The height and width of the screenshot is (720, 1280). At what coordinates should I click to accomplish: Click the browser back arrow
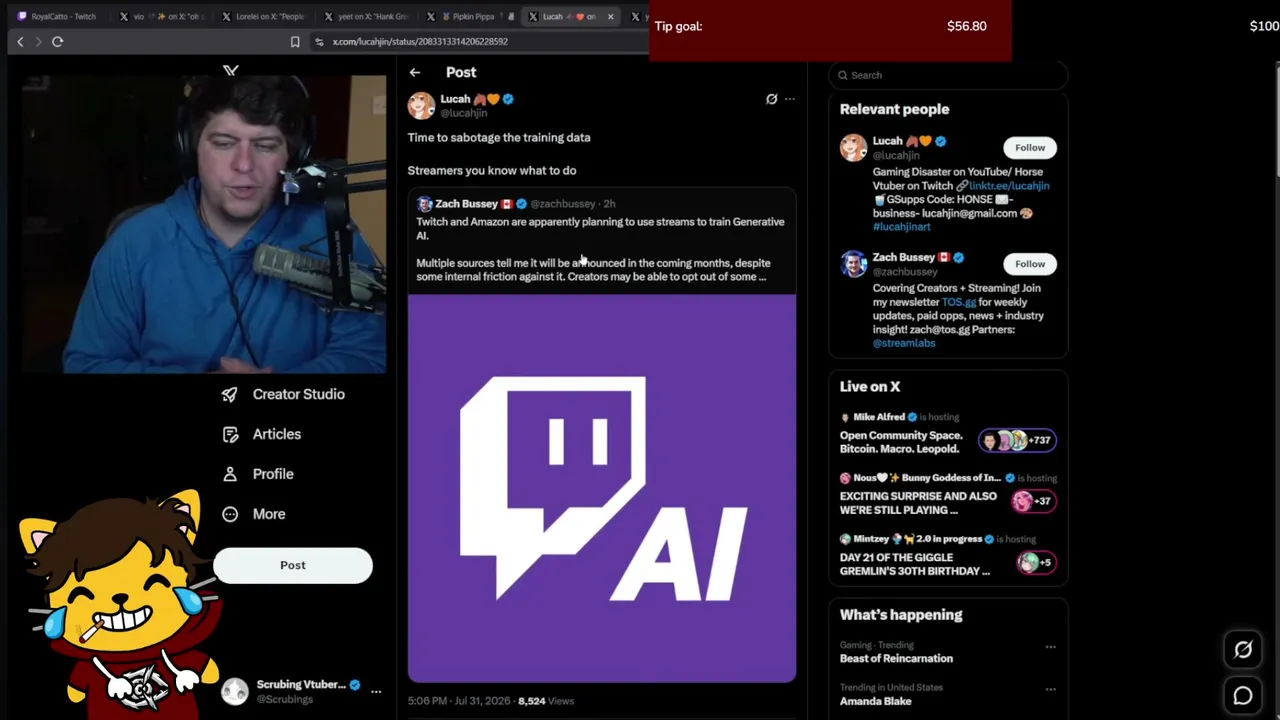20,41
